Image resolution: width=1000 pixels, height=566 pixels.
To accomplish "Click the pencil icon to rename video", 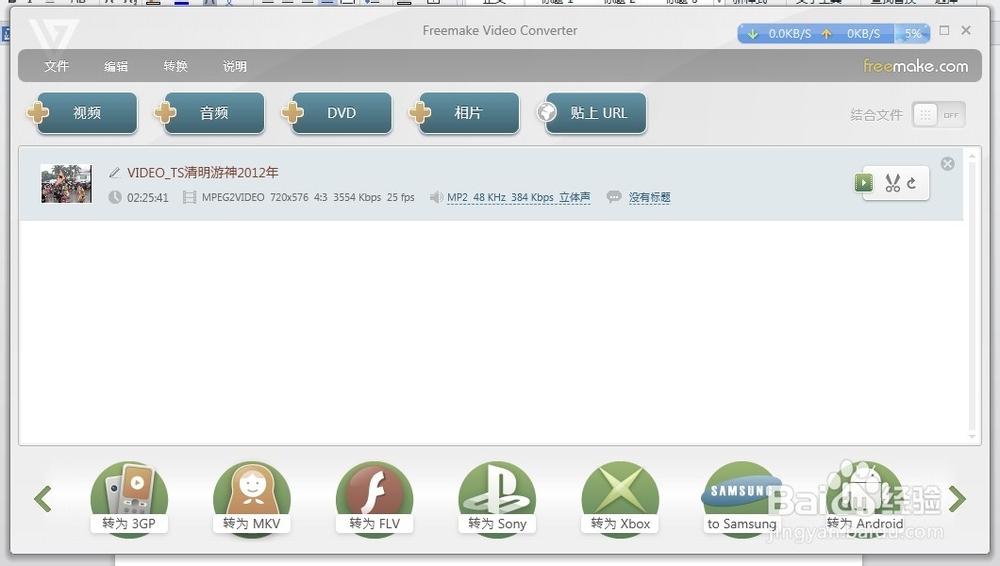I will click(x=115, y=172).
